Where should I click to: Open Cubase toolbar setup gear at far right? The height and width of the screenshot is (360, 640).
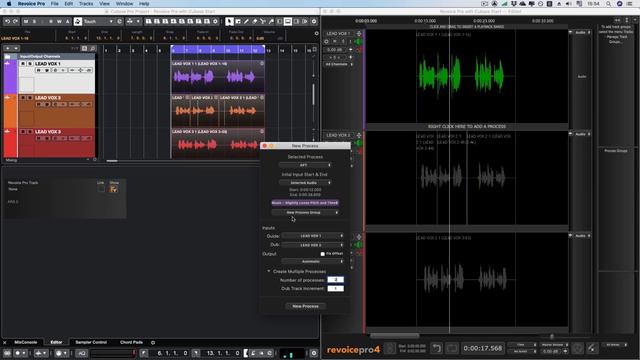point(314,21)
